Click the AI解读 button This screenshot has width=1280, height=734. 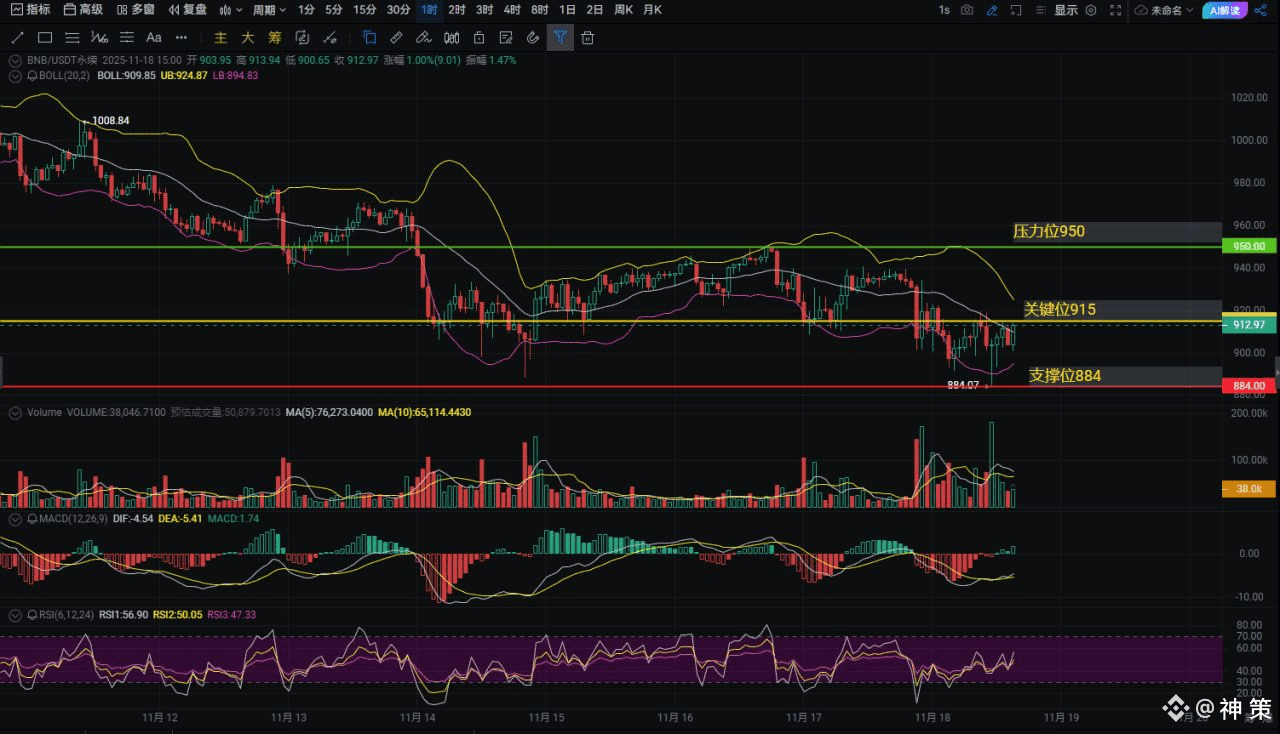[x=1224, y=10]
